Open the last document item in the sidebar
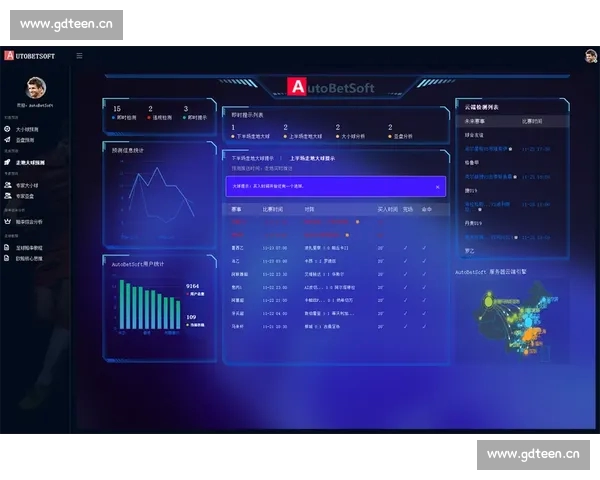The image size is (600, 480). tap(30, 258)
